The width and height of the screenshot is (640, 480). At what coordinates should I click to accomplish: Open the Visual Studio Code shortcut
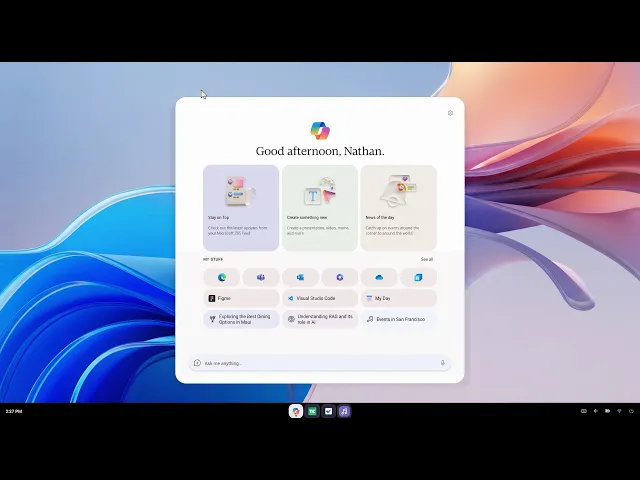pyautogui.click(x=320, y=298)
